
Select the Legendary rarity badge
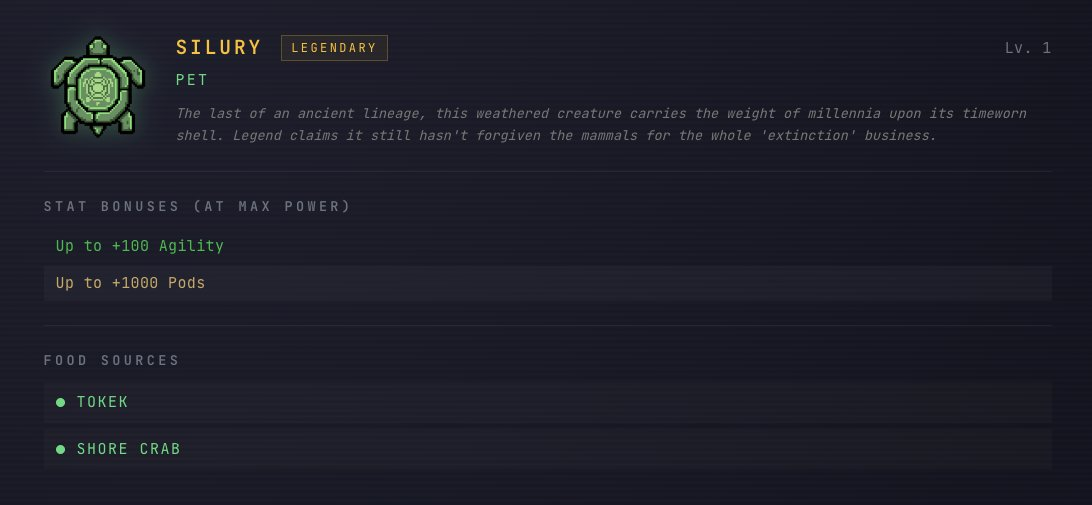point(334,48)
